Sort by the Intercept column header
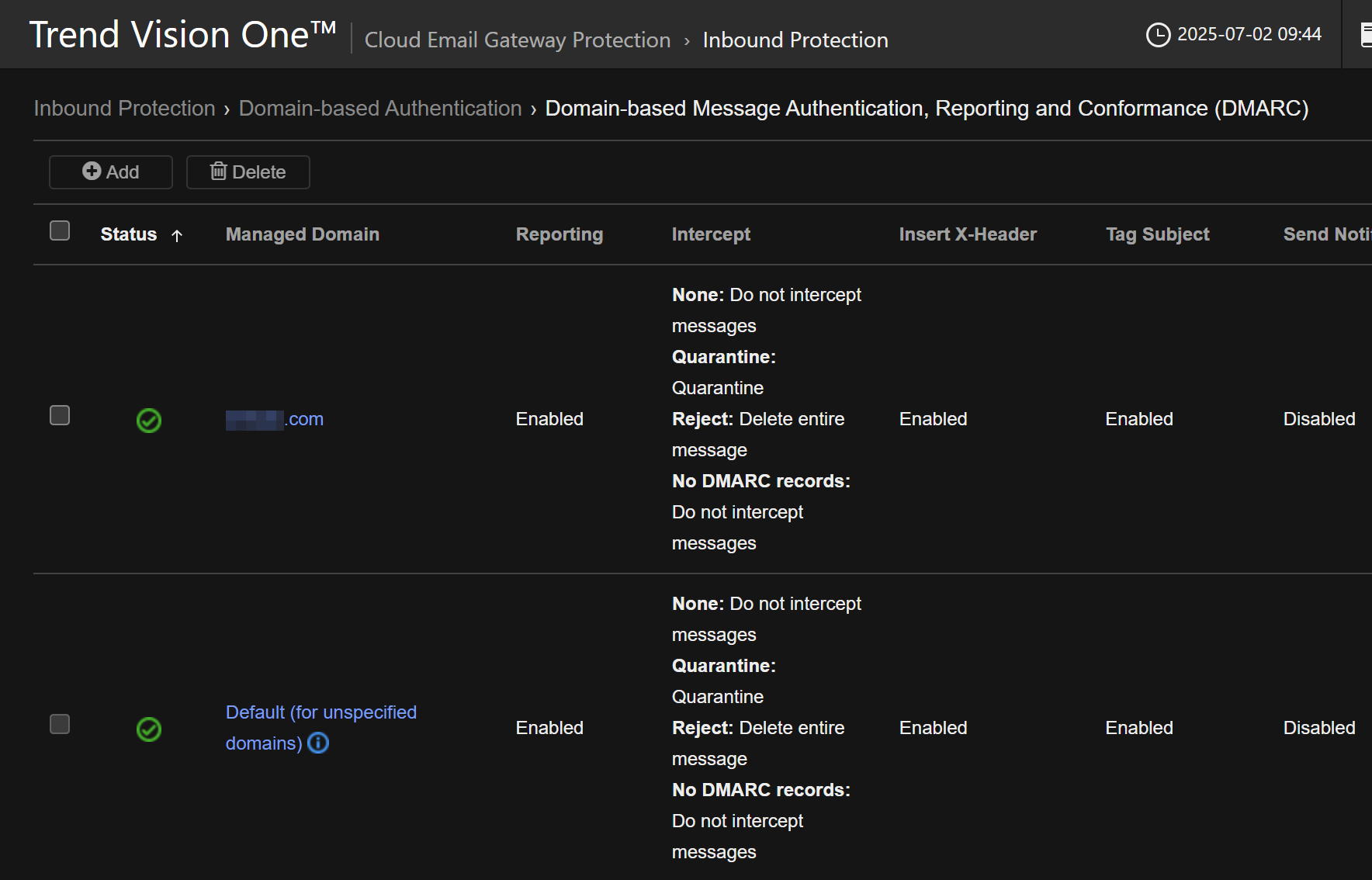This screenshot has width=1372, height=880. (710, 234)
